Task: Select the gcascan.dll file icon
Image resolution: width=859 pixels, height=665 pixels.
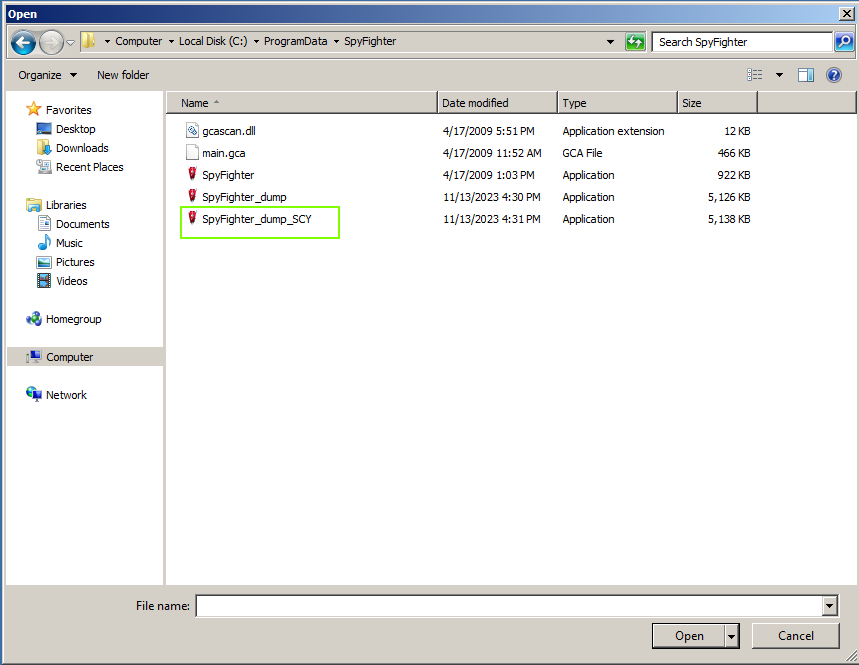Action: point(192,131)
